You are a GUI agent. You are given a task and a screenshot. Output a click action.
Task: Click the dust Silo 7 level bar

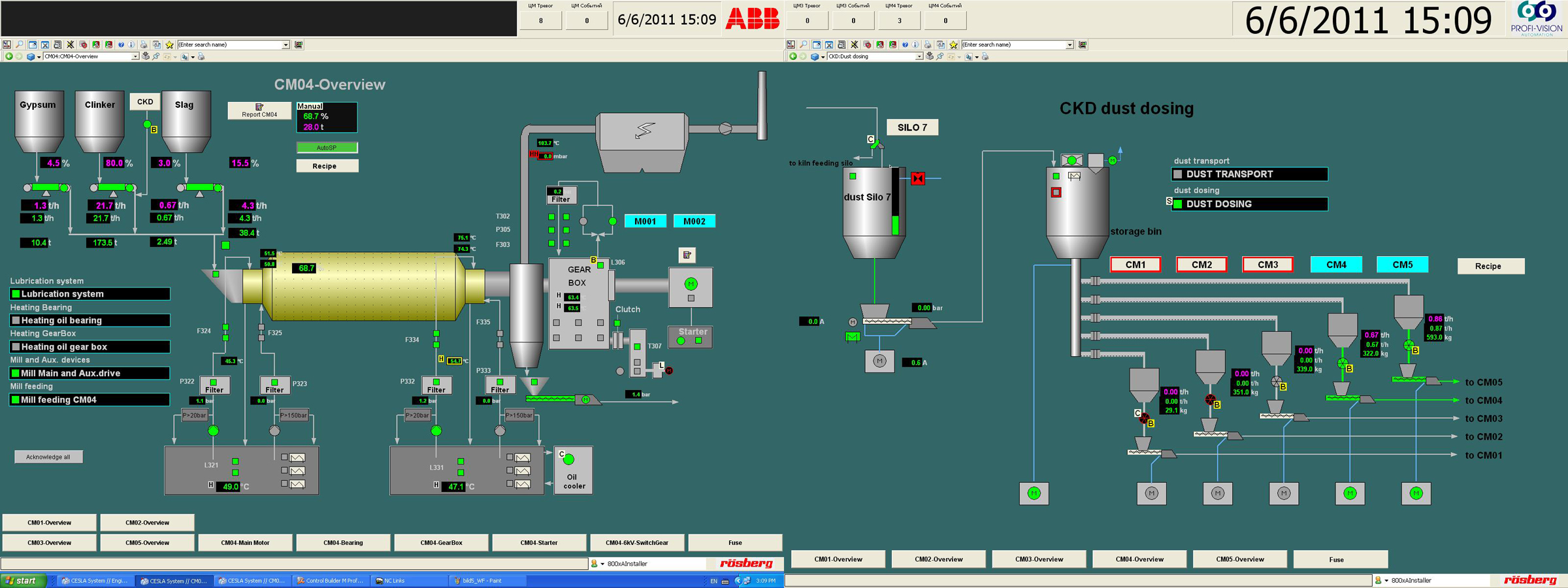[x=895, y=203]
